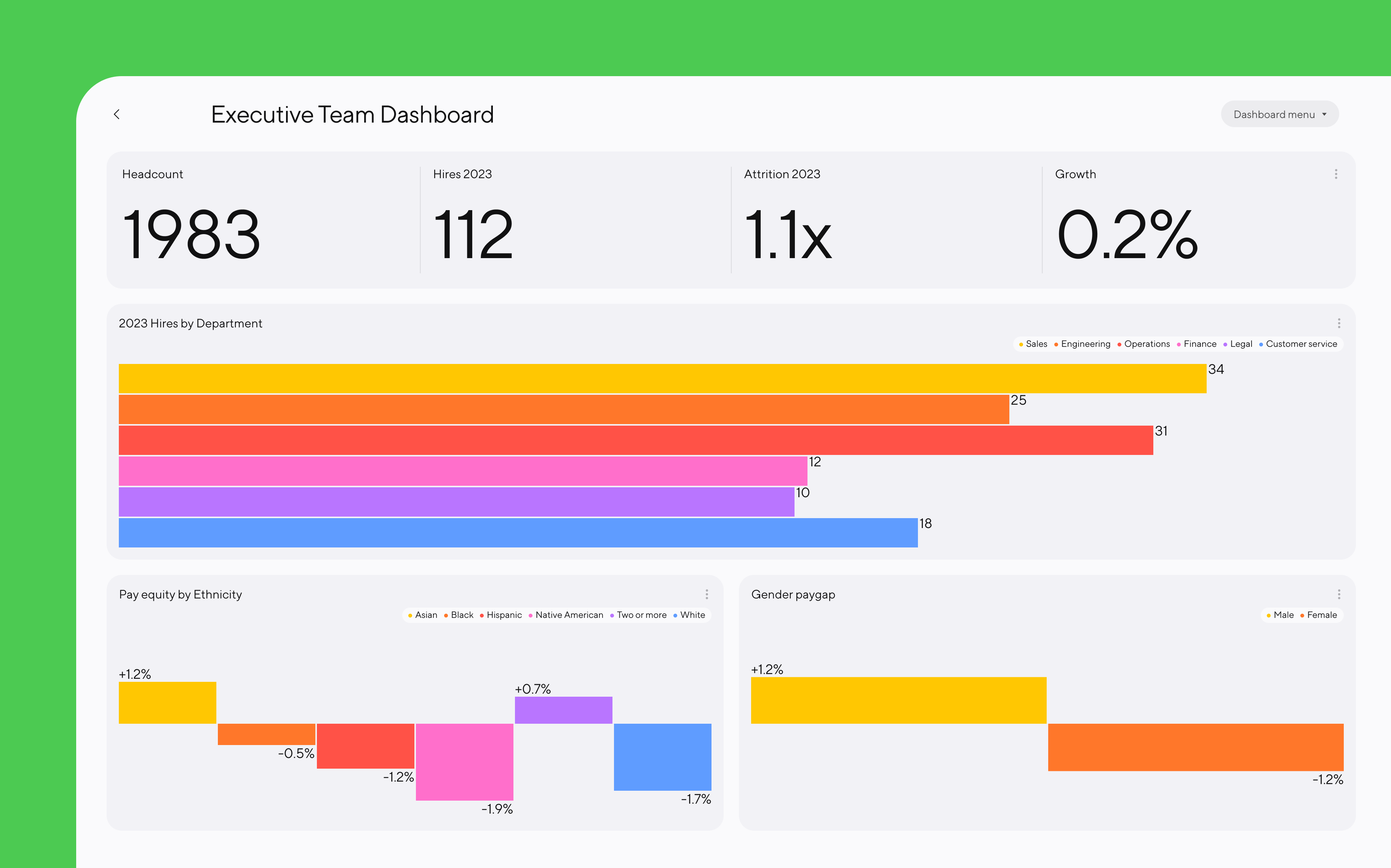Click the Headcount 1983 metric
Viewport: 1391px width, 868px height.
tap(191, 234)
